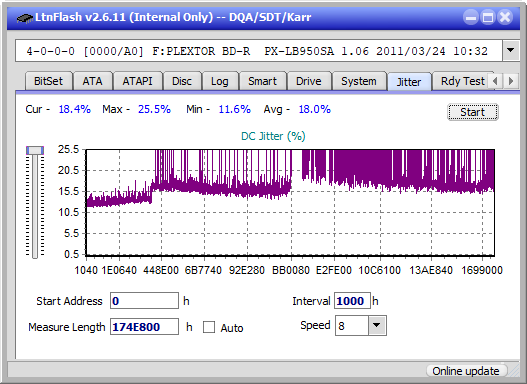Click the Min value 11.6%

pyautogui.click(x=235, y=109)
